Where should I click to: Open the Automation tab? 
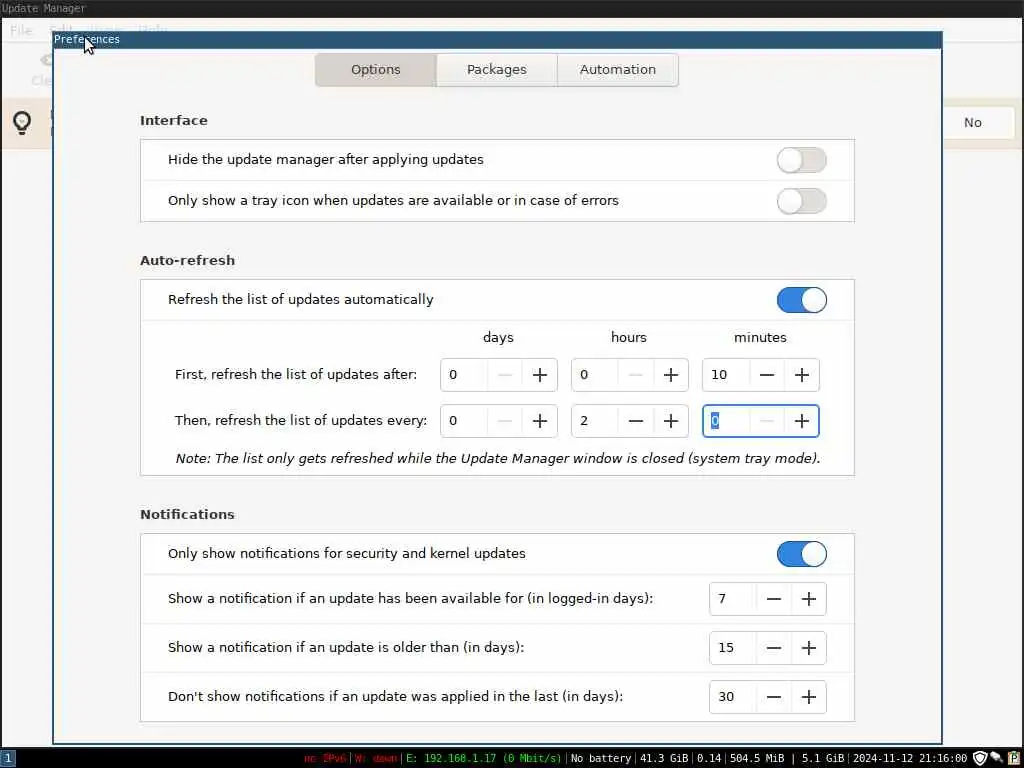click(x=617, y=70)
